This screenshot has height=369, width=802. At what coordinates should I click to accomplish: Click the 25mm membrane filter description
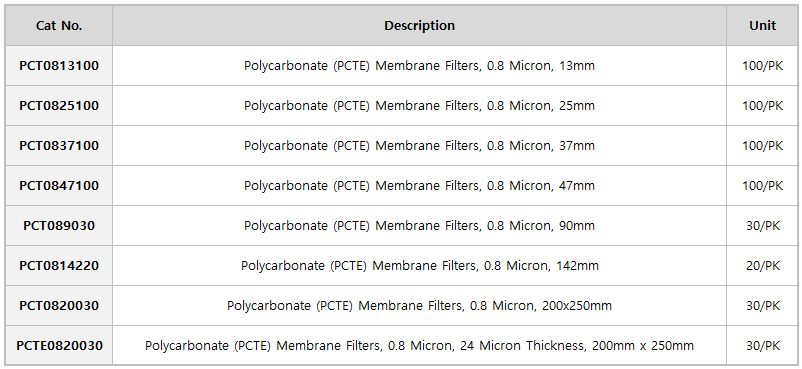(419, 105)
